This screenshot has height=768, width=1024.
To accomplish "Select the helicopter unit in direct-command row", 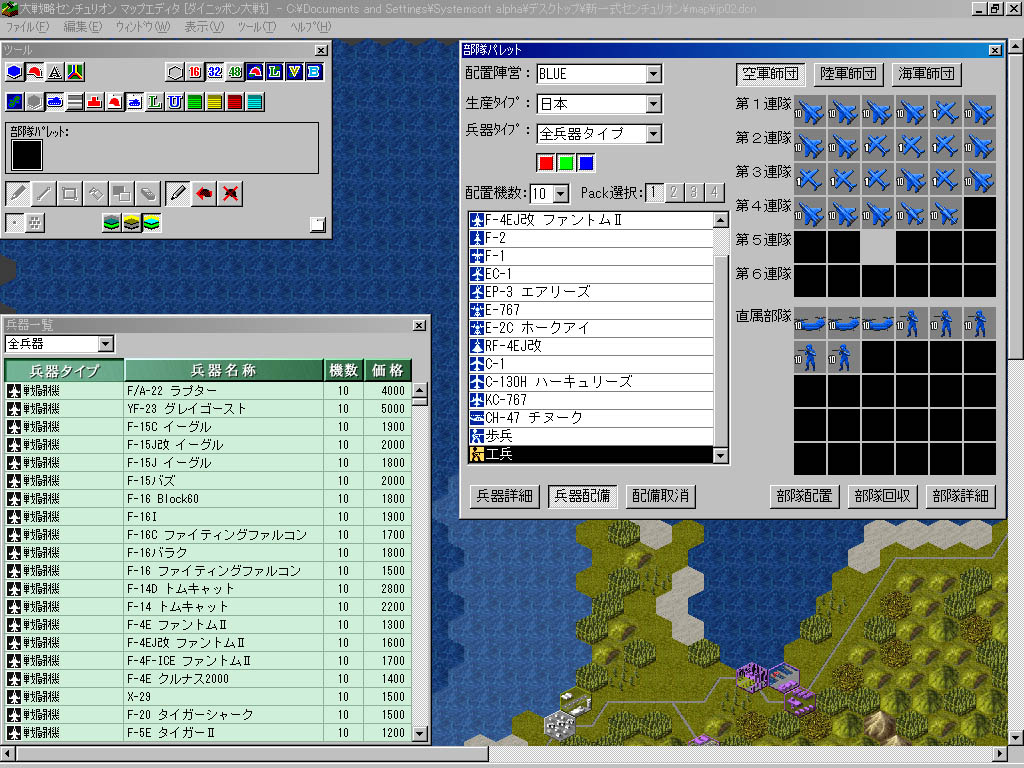I will click(810, 322).
